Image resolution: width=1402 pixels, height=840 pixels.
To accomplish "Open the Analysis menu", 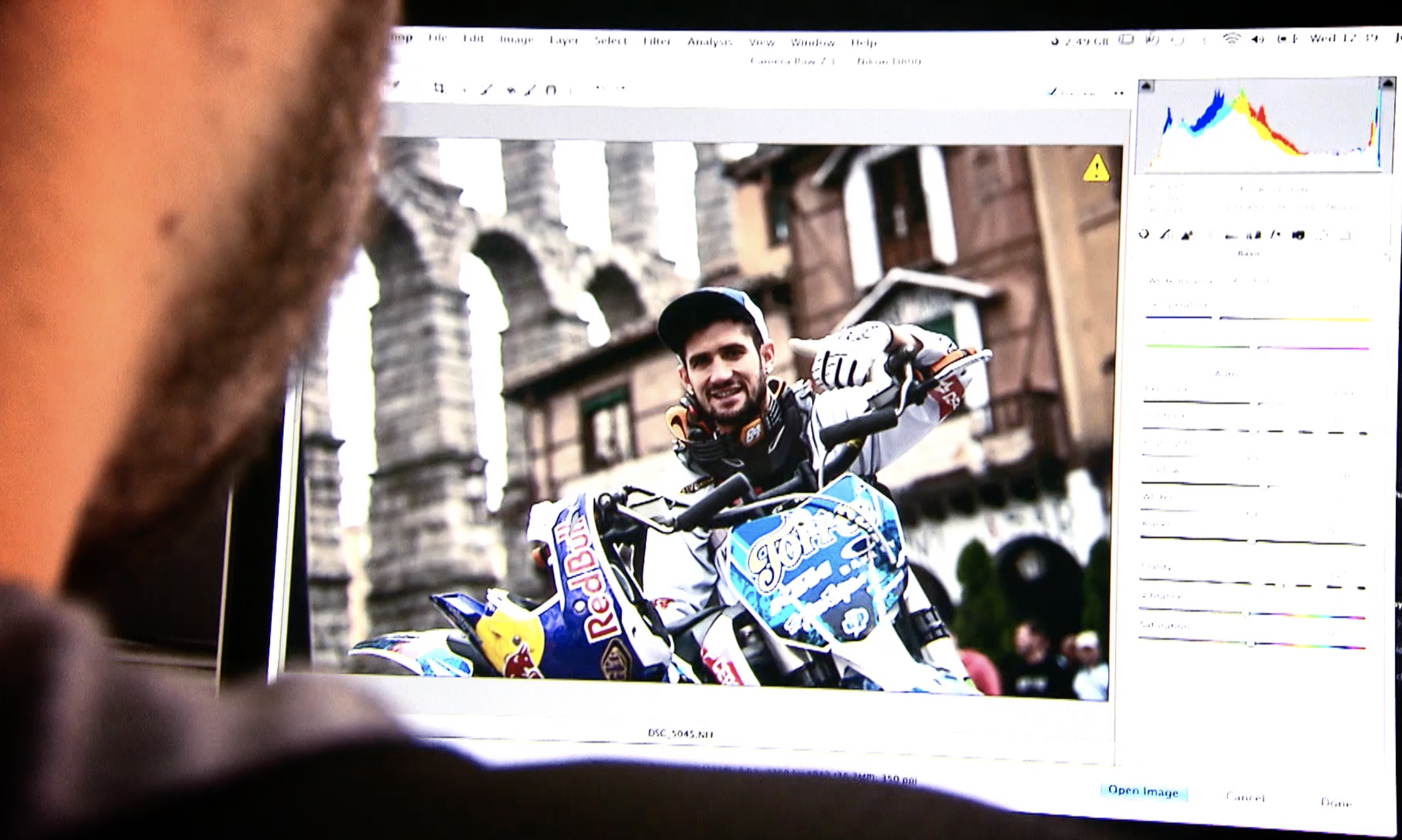I will coord(710,41).
